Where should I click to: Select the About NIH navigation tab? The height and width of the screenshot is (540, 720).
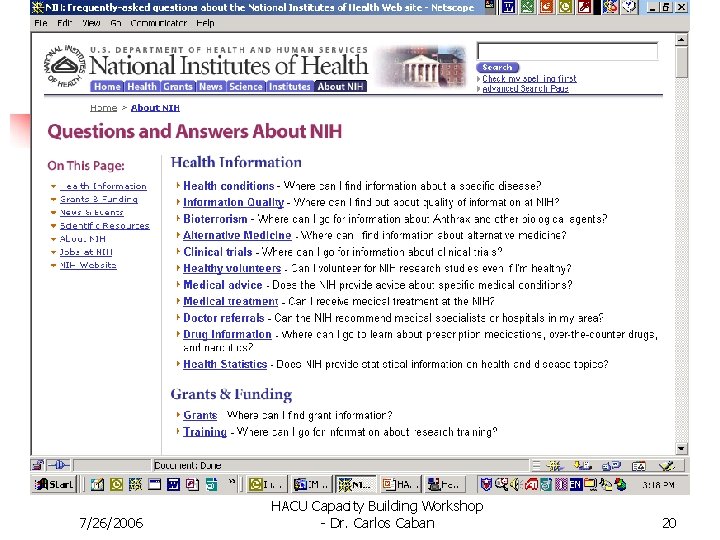[x=340, y=86]
